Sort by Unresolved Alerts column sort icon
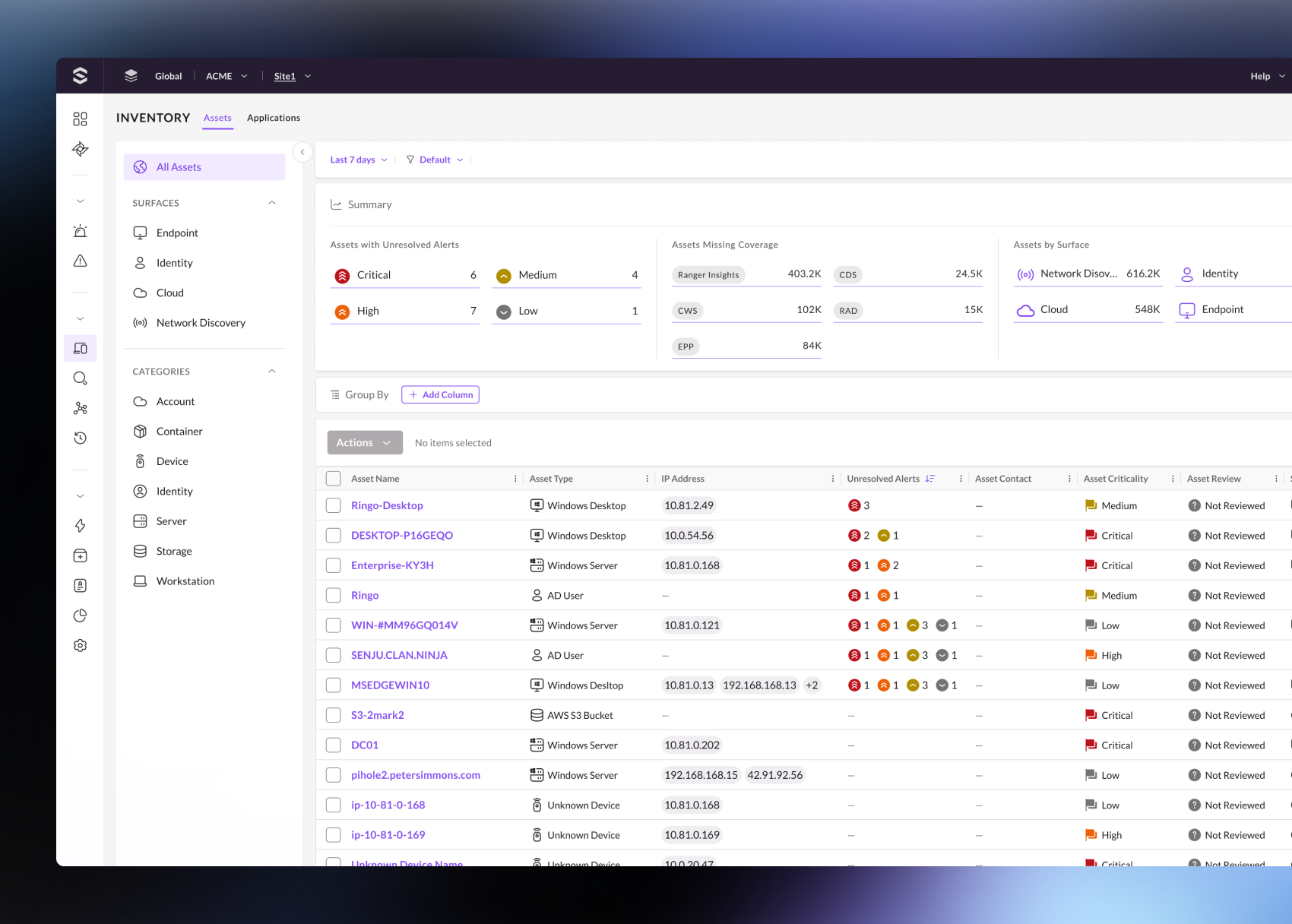Viewport: 1292px width, 924px height. point(930,479)
